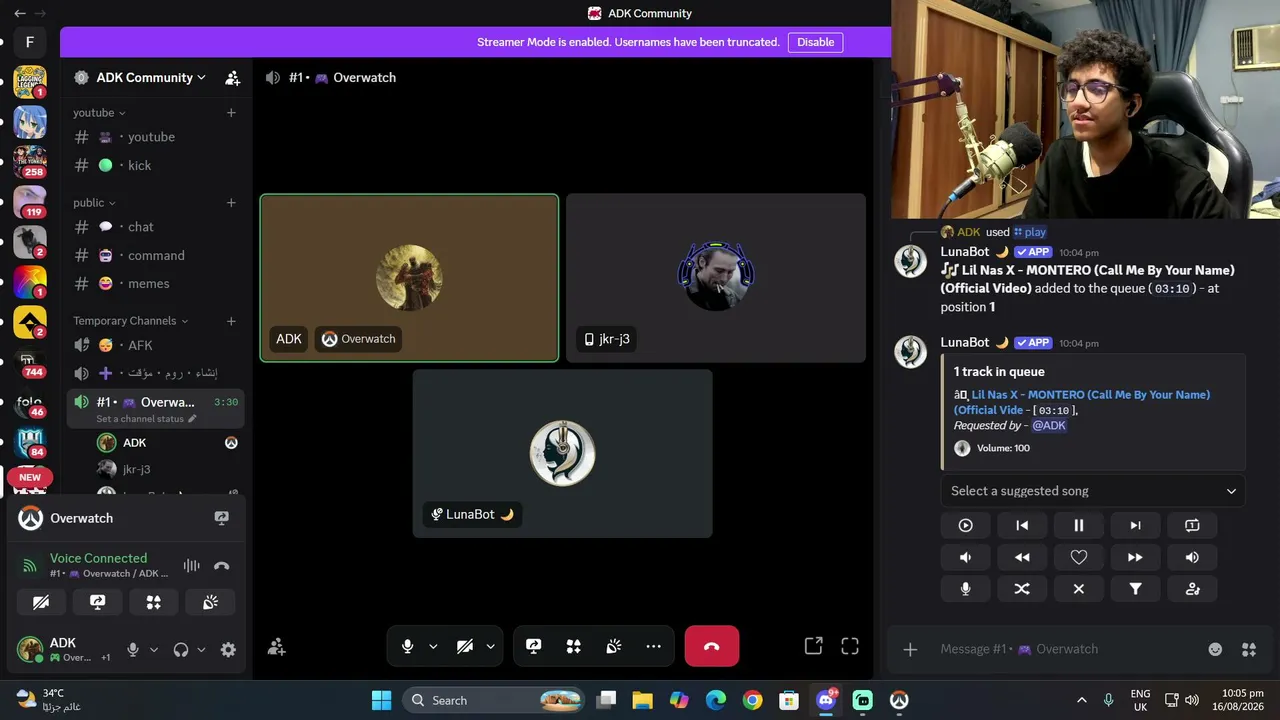Screen dimensions: 1280x720
Task: Click Set a channel status
Action: [146, 419]
